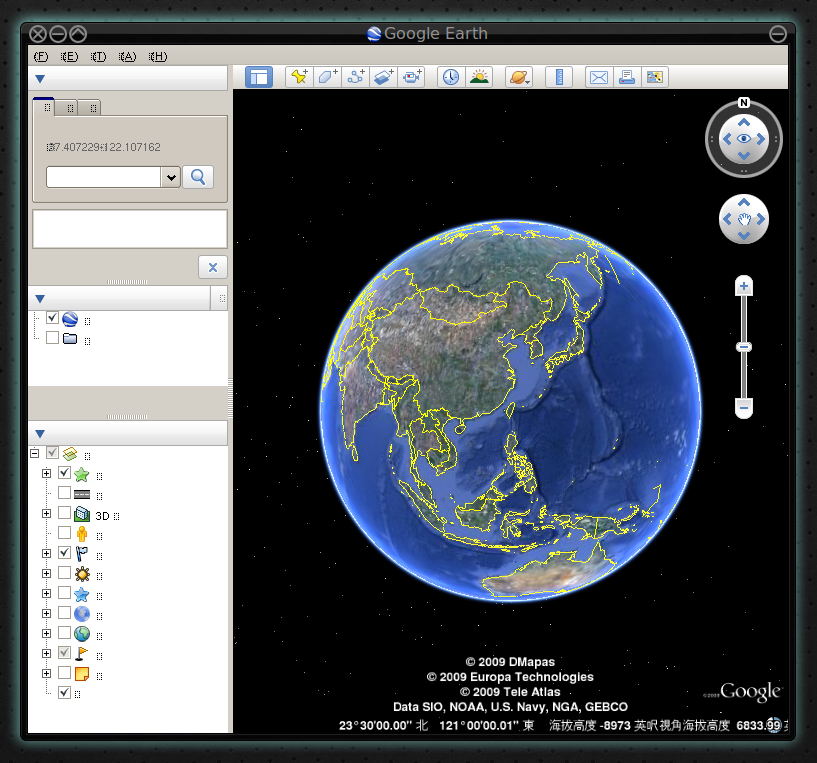Enable the roads layer checkbox
The image size is (817, 763).
click(x=64, y=493)
